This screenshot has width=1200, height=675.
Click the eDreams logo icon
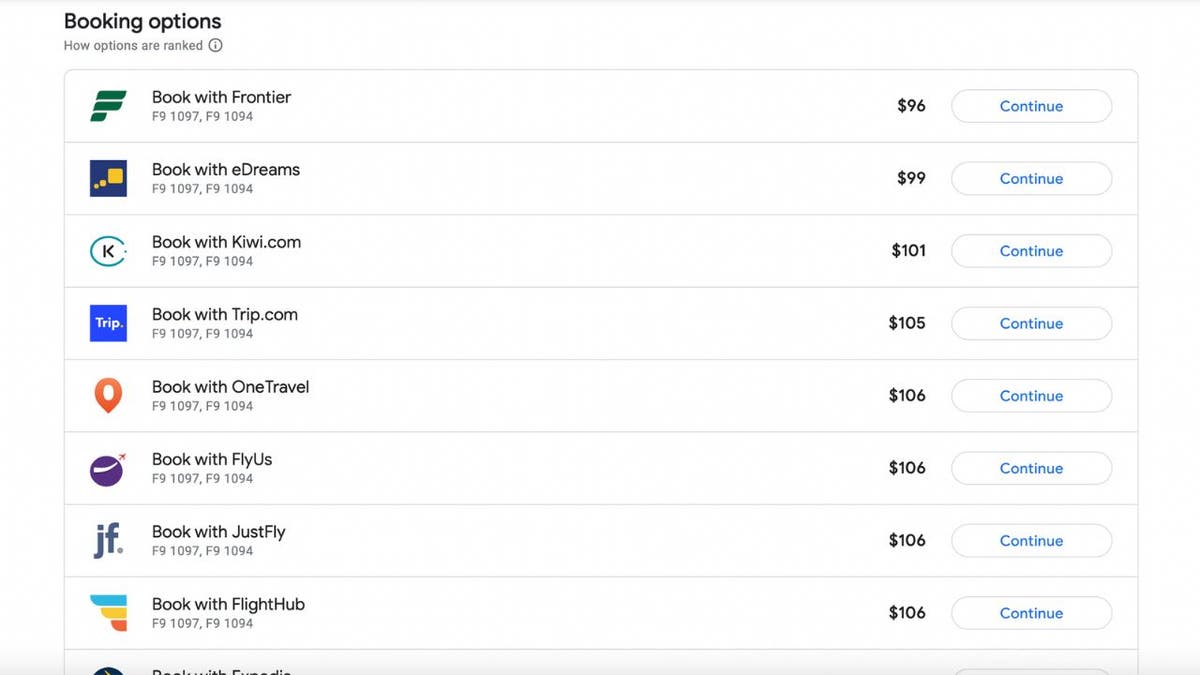coord(108,178)
